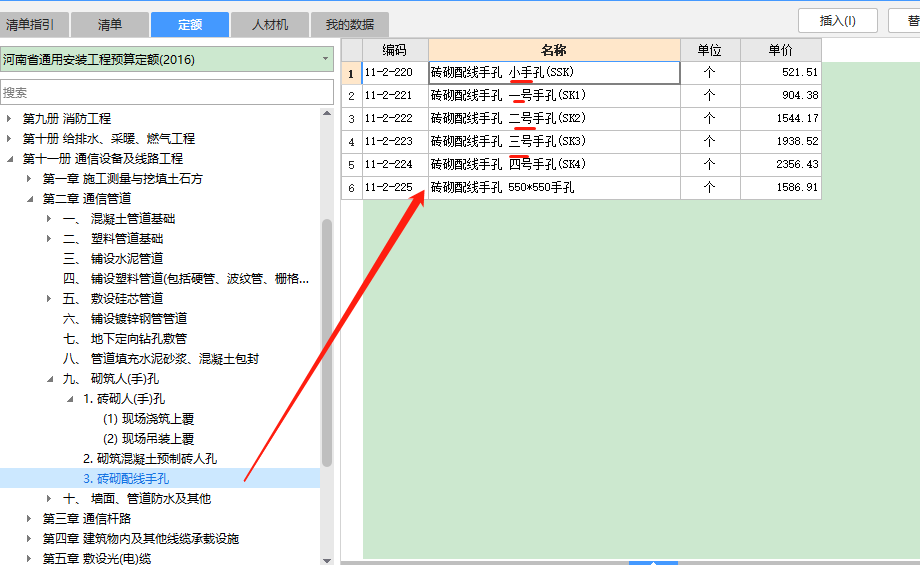Click name cell 二号手孔(SK2)
The height and width of the screenshot is (565, 920).
pyautogui.click(x=554, y=119)
